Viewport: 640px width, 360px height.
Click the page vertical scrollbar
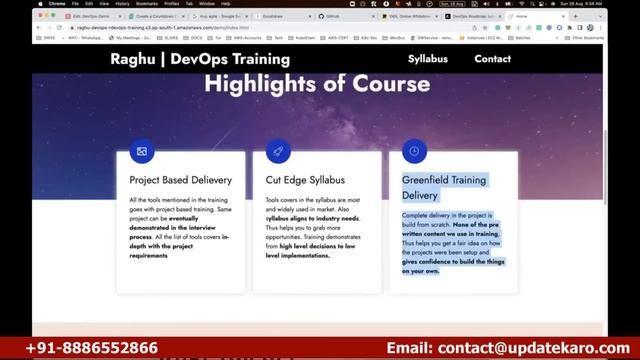click(x=605, y=167)
